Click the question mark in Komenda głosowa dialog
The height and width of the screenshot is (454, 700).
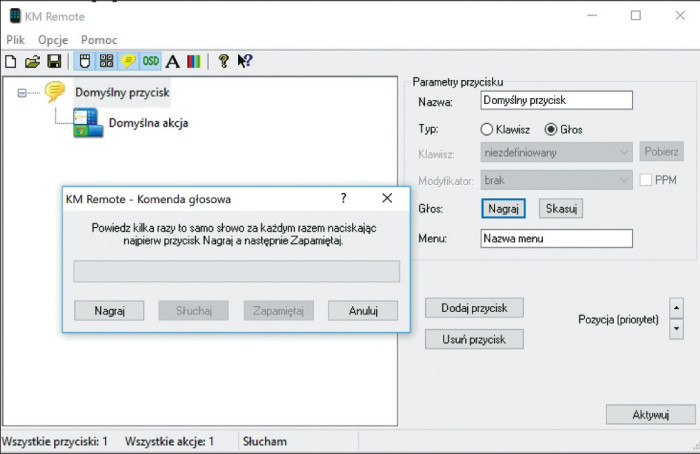343,198
